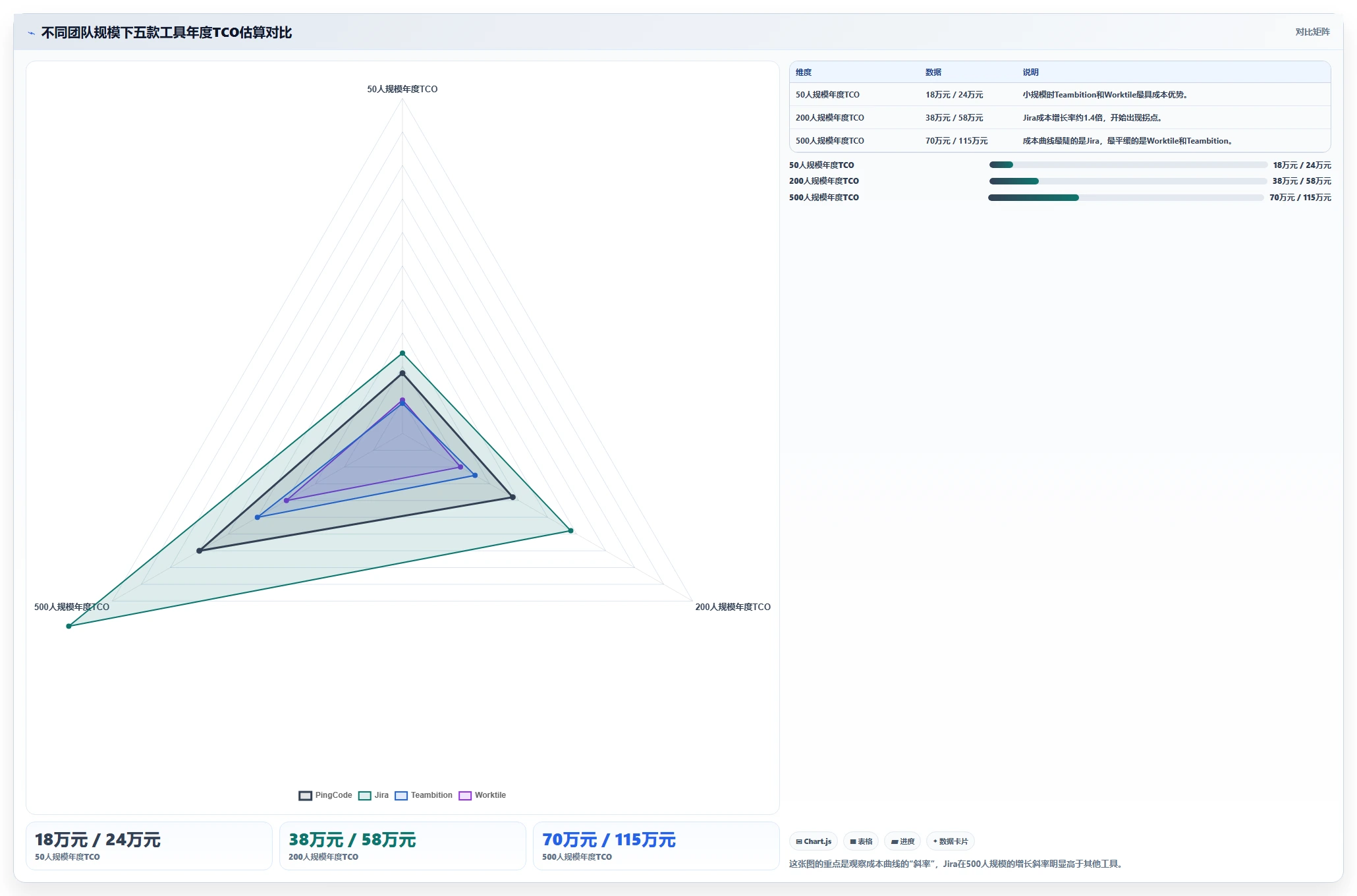Click the 数据 column header

click(x=933, y=72)
